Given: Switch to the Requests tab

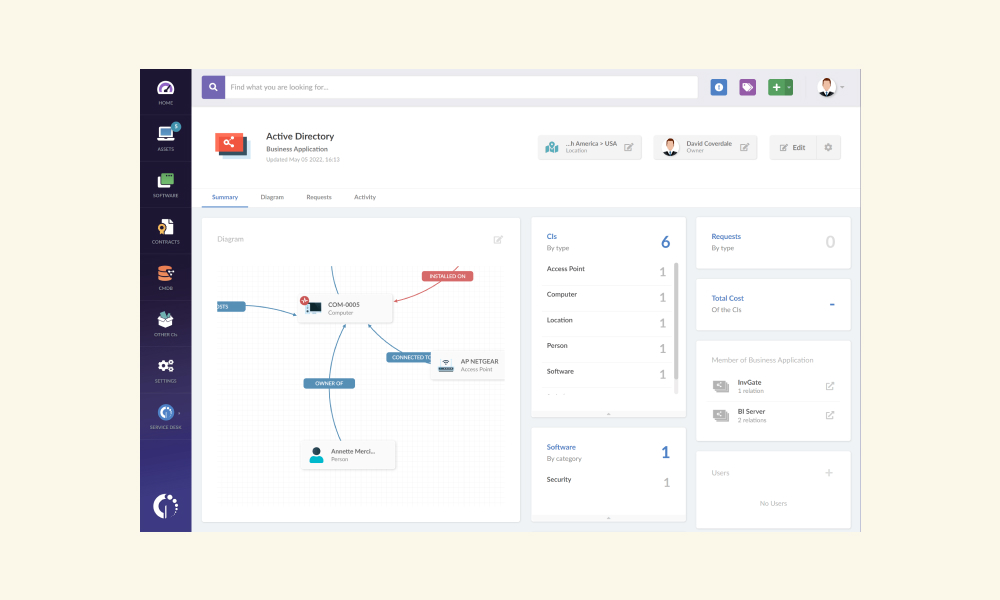Looking at the screenshot, I should coord(319,197).
